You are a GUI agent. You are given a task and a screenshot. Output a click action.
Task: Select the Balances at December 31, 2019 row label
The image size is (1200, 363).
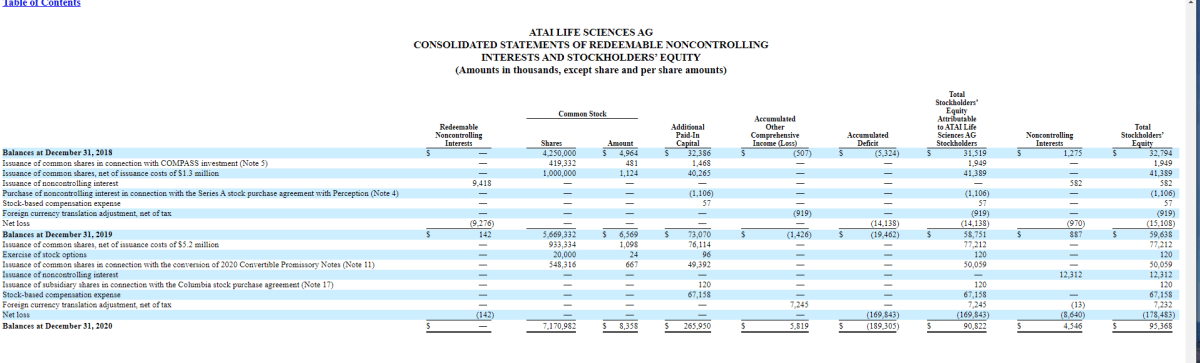[x=57, y=235]
